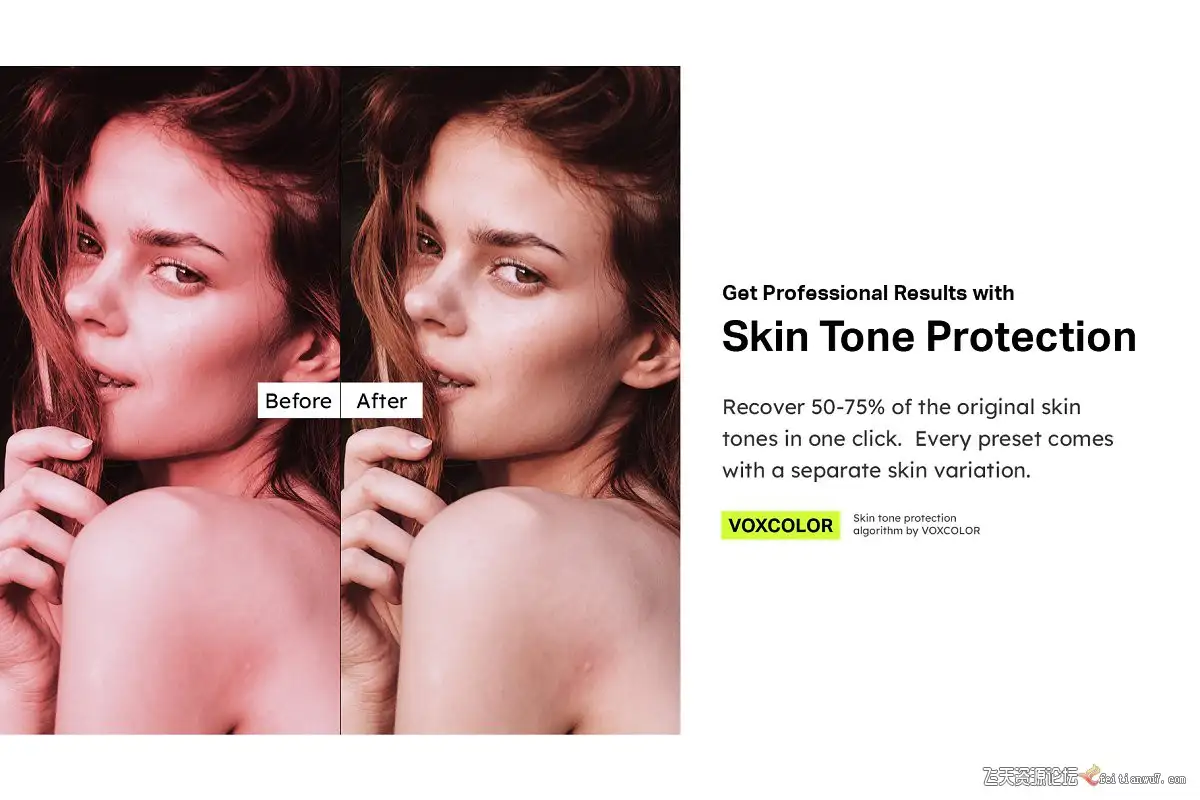Select the After label
The height and width of the screenshot is (800, 1200).
[382, 401]
